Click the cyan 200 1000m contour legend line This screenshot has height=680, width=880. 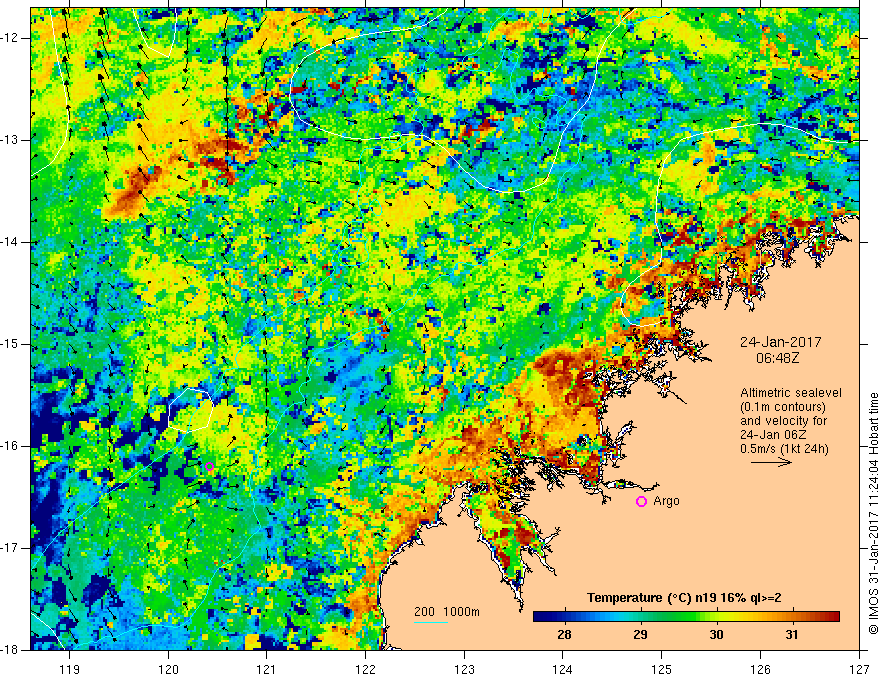(430, 622)
